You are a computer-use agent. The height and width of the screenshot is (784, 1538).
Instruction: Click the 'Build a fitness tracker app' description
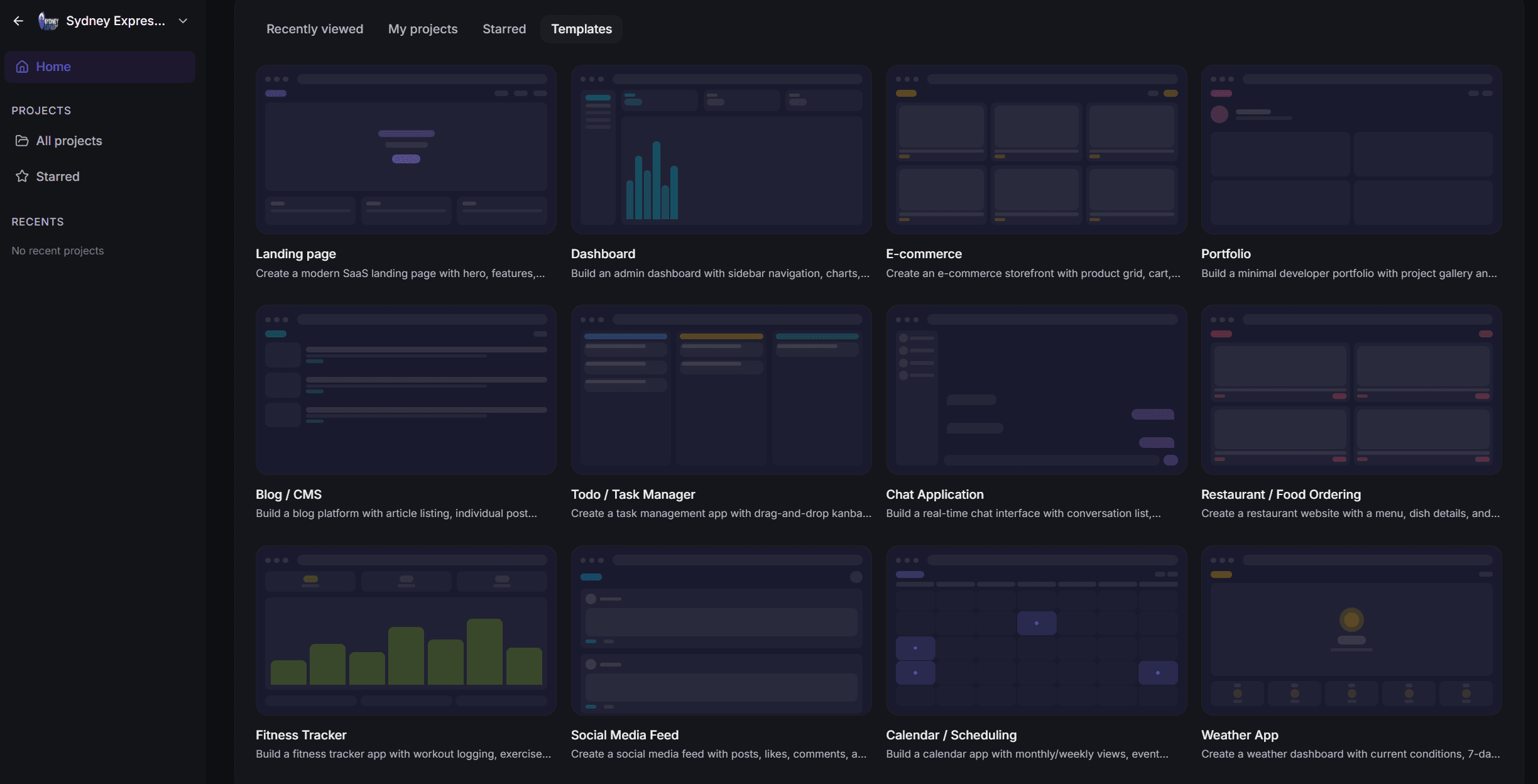[403, 754]
